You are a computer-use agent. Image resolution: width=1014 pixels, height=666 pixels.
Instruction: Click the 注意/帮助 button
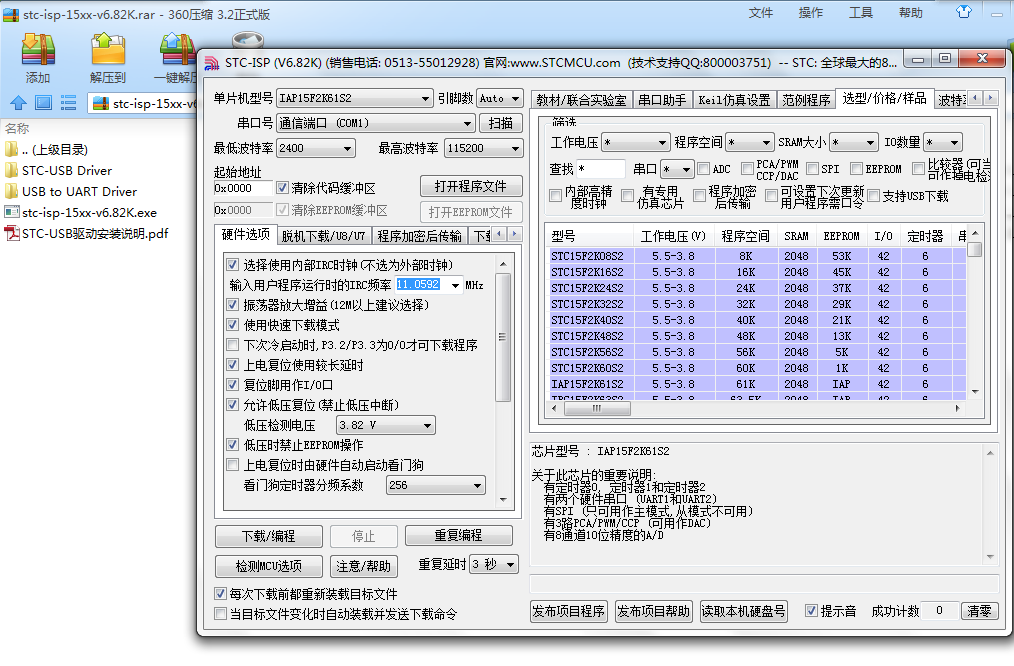pyautogui.click(x=363, y=566)
